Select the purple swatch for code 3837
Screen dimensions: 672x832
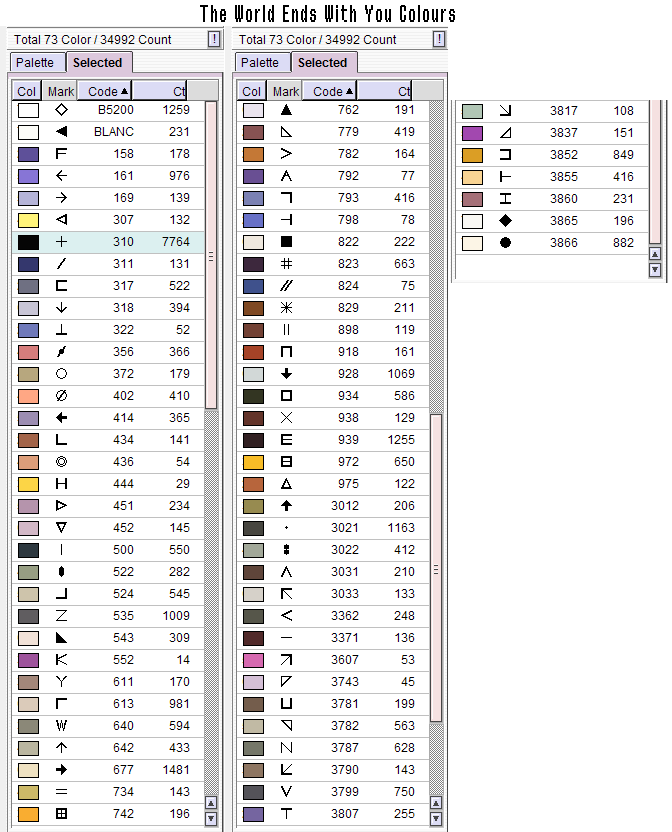[472, 133]
